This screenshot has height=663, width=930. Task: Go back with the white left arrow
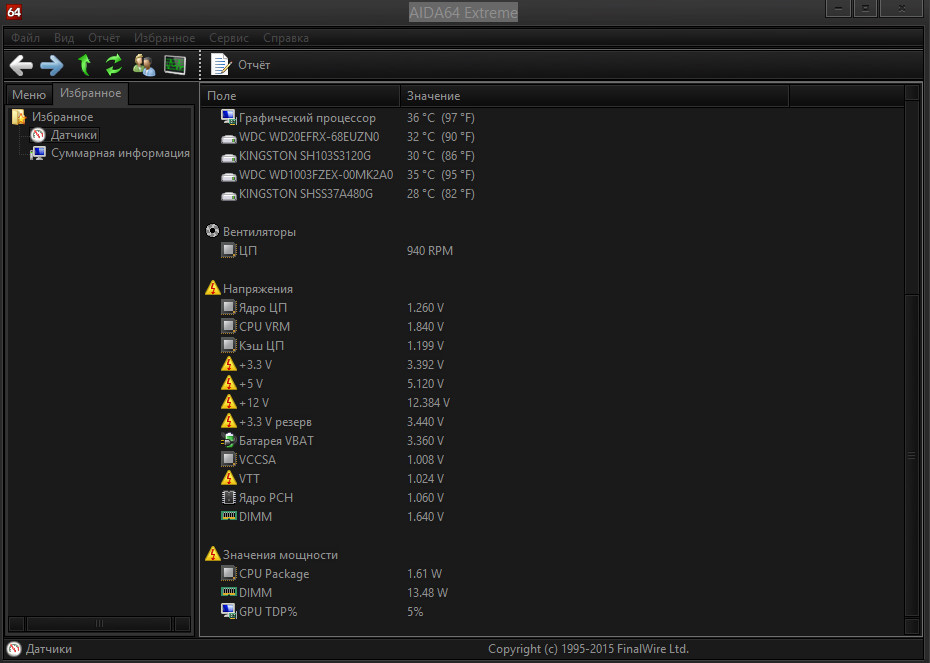[x=21, y=65]
